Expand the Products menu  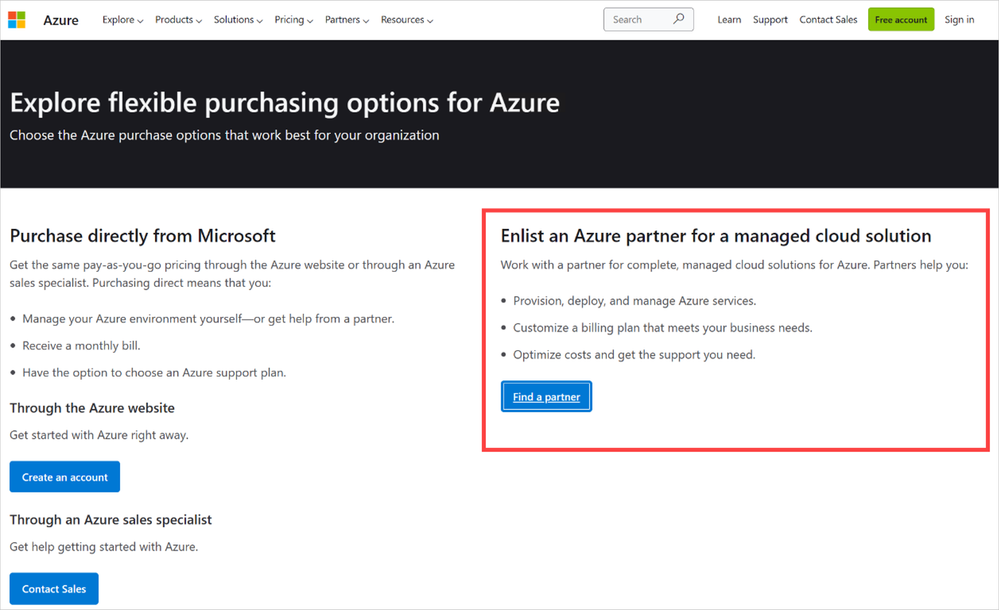pyautogui.click(x=178, y=20)
